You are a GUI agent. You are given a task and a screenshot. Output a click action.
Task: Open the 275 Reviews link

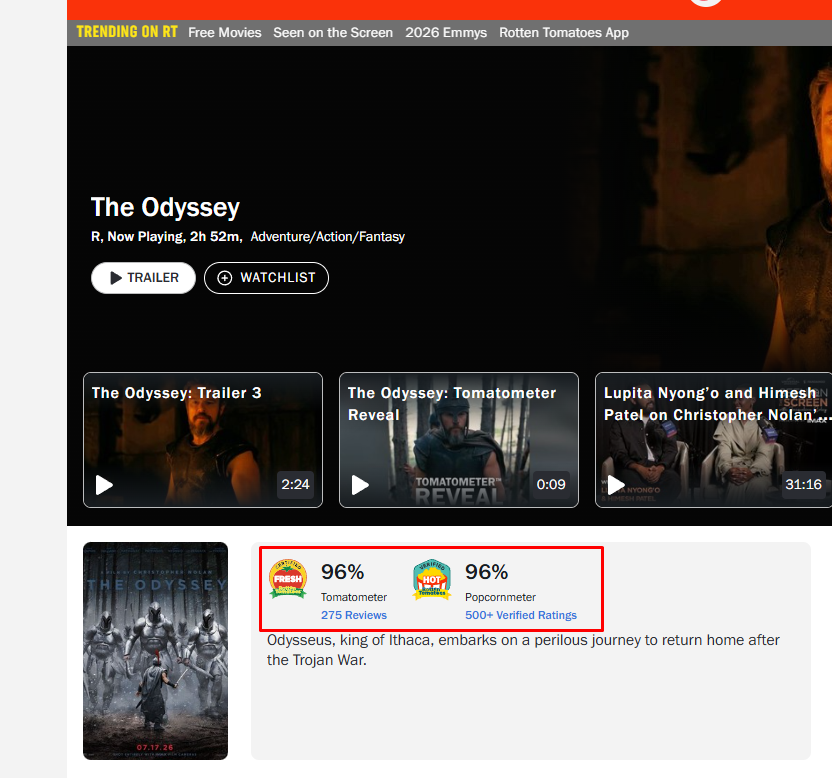tap(354, 615)
